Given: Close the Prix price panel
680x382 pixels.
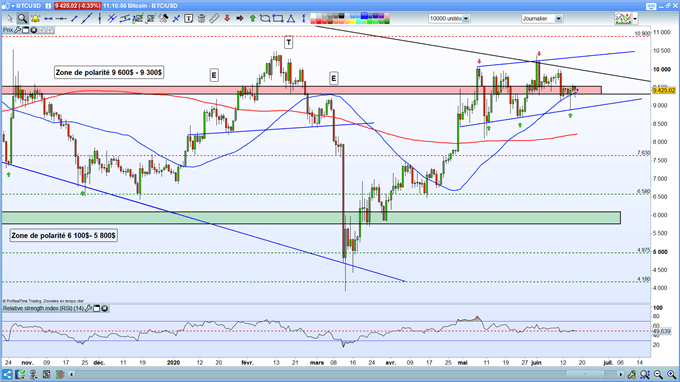Looking at the screenshot, I should pyautogui.click(x=33, y=30).
